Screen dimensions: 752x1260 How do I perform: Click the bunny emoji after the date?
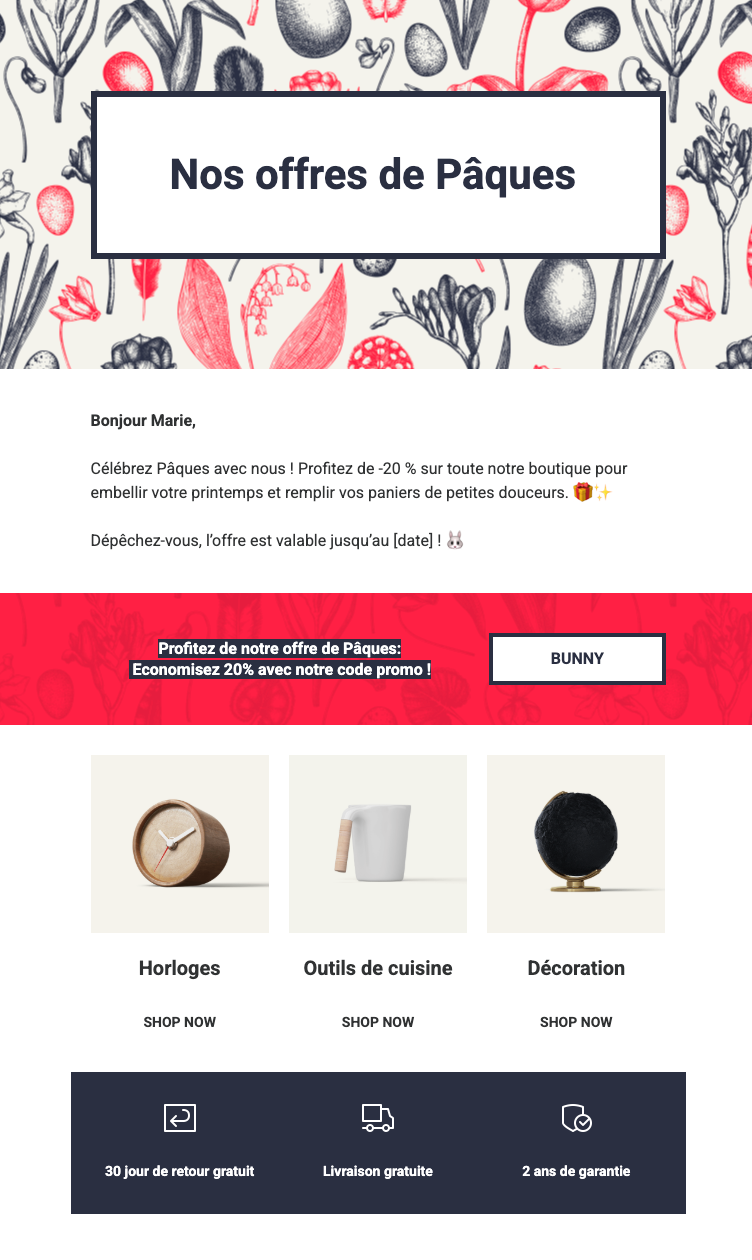click(455, 541)
